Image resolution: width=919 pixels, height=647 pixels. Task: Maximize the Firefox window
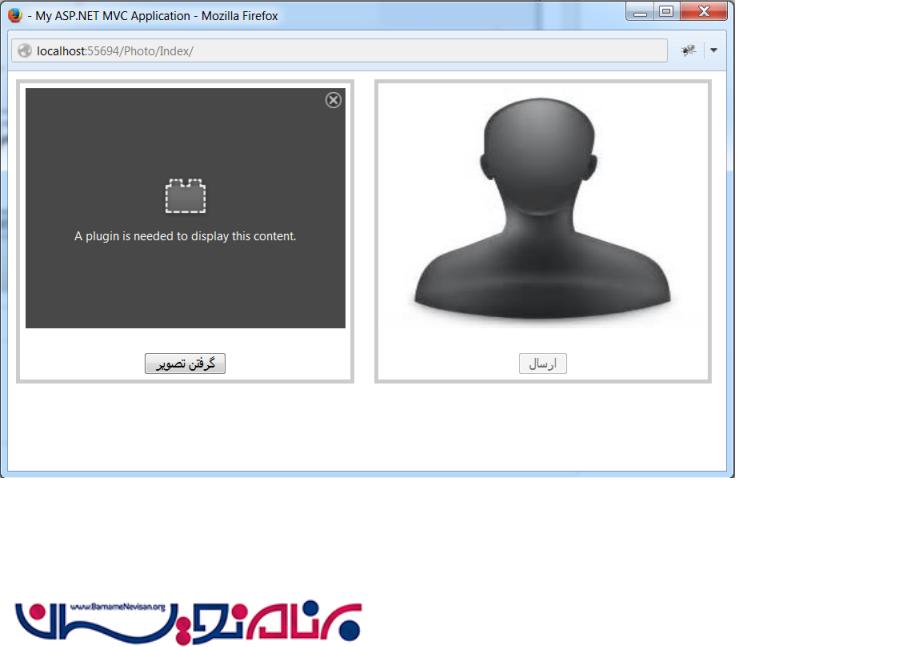click(666, 11)
